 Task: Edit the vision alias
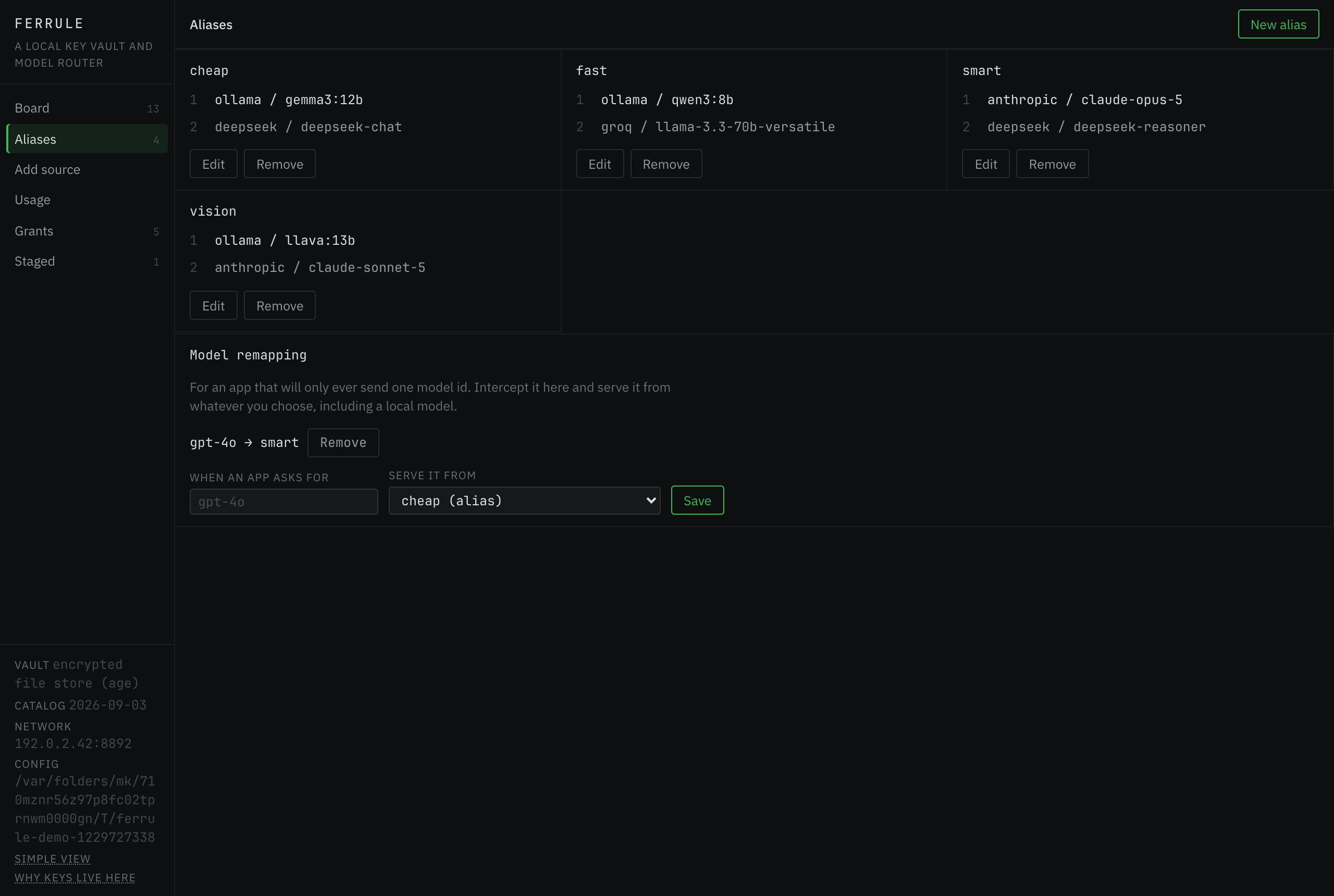213,306
